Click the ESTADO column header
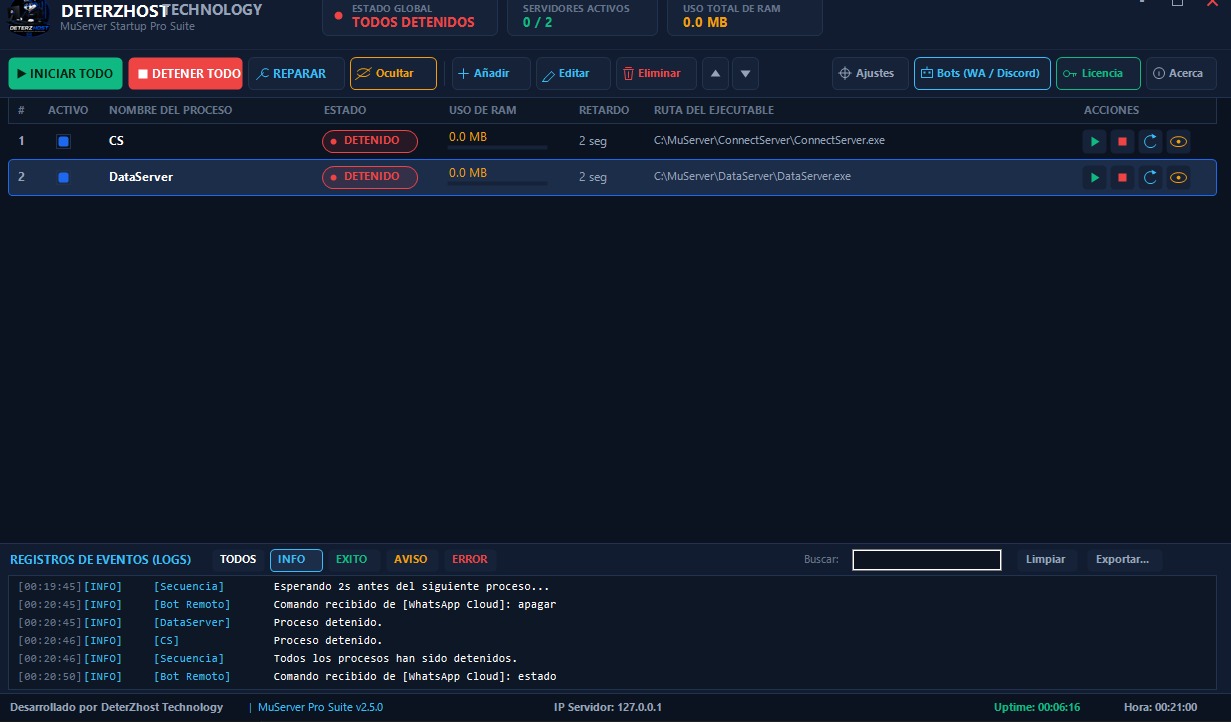 (345, 110)
